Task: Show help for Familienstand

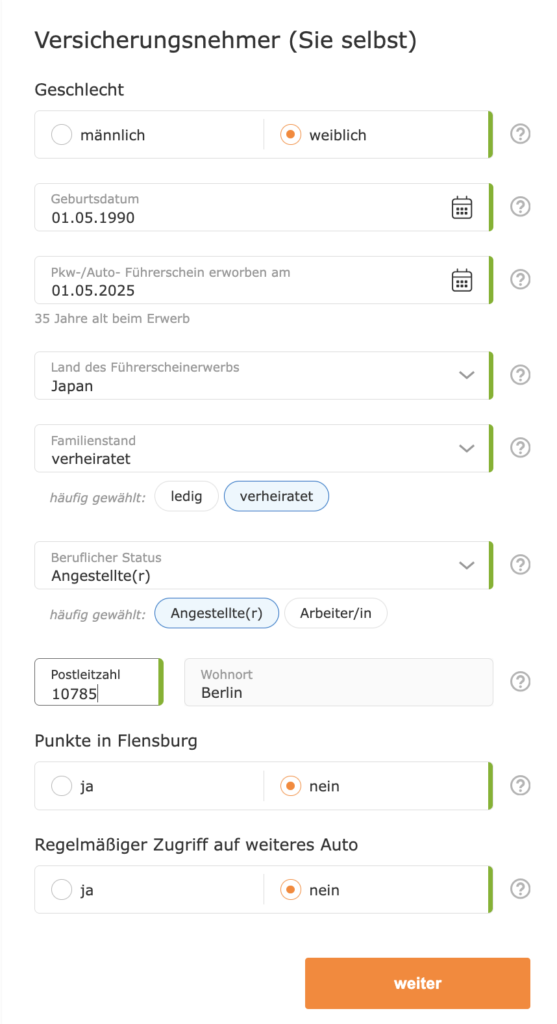Action: [x=520, y=448]
